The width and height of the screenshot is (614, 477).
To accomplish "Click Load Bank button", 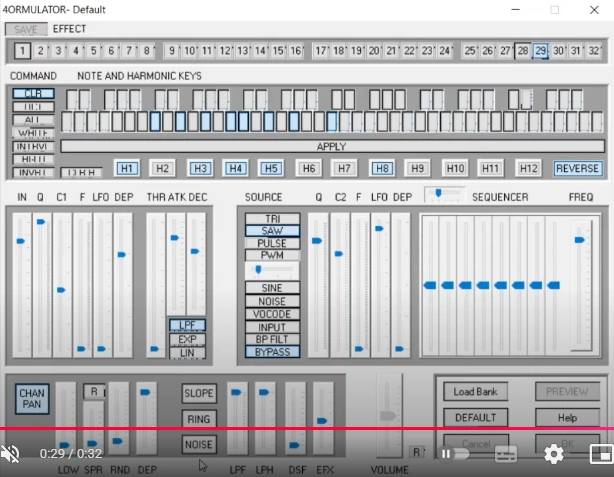I will (475, 392).
